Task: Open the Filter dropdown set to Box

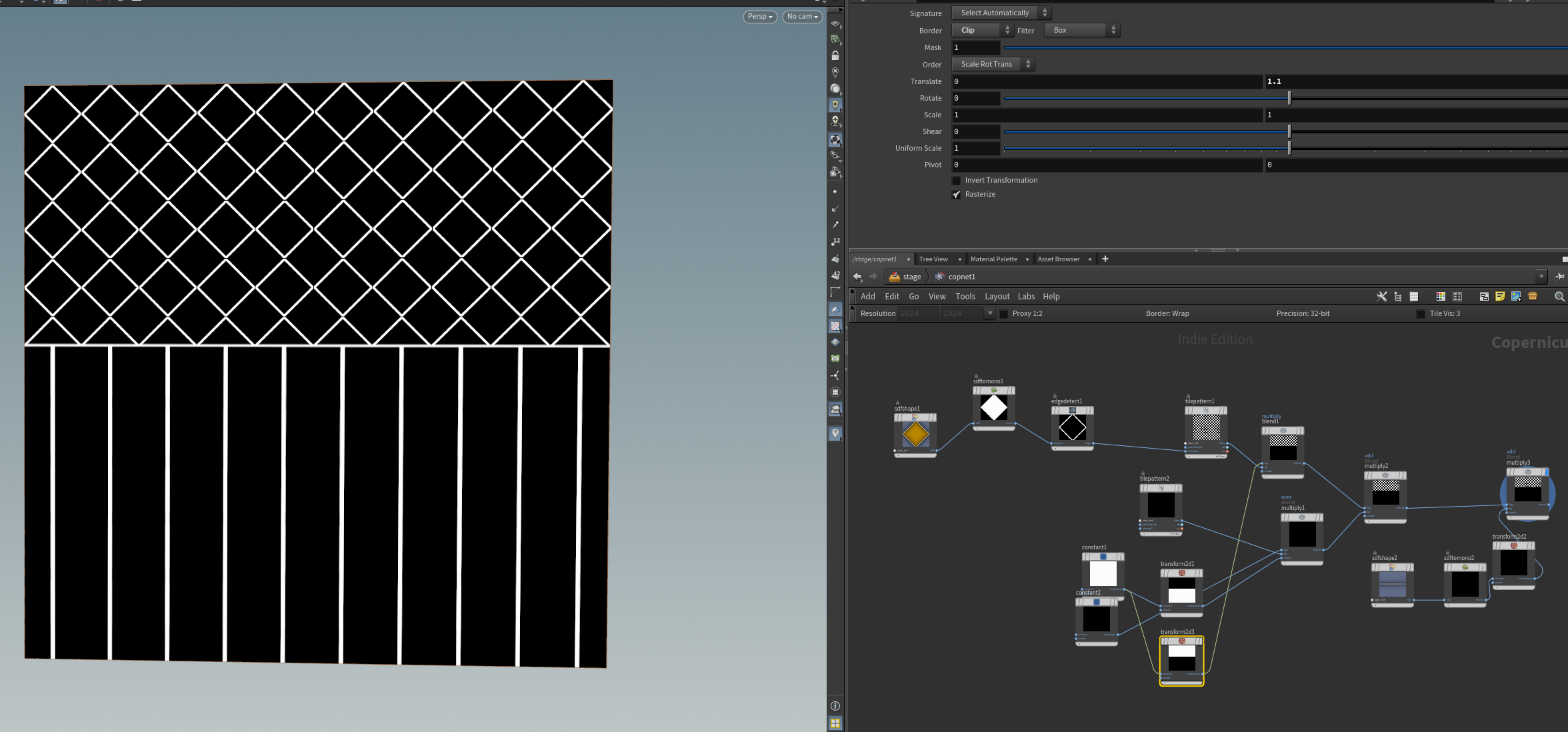Action: coord(1081,30)
